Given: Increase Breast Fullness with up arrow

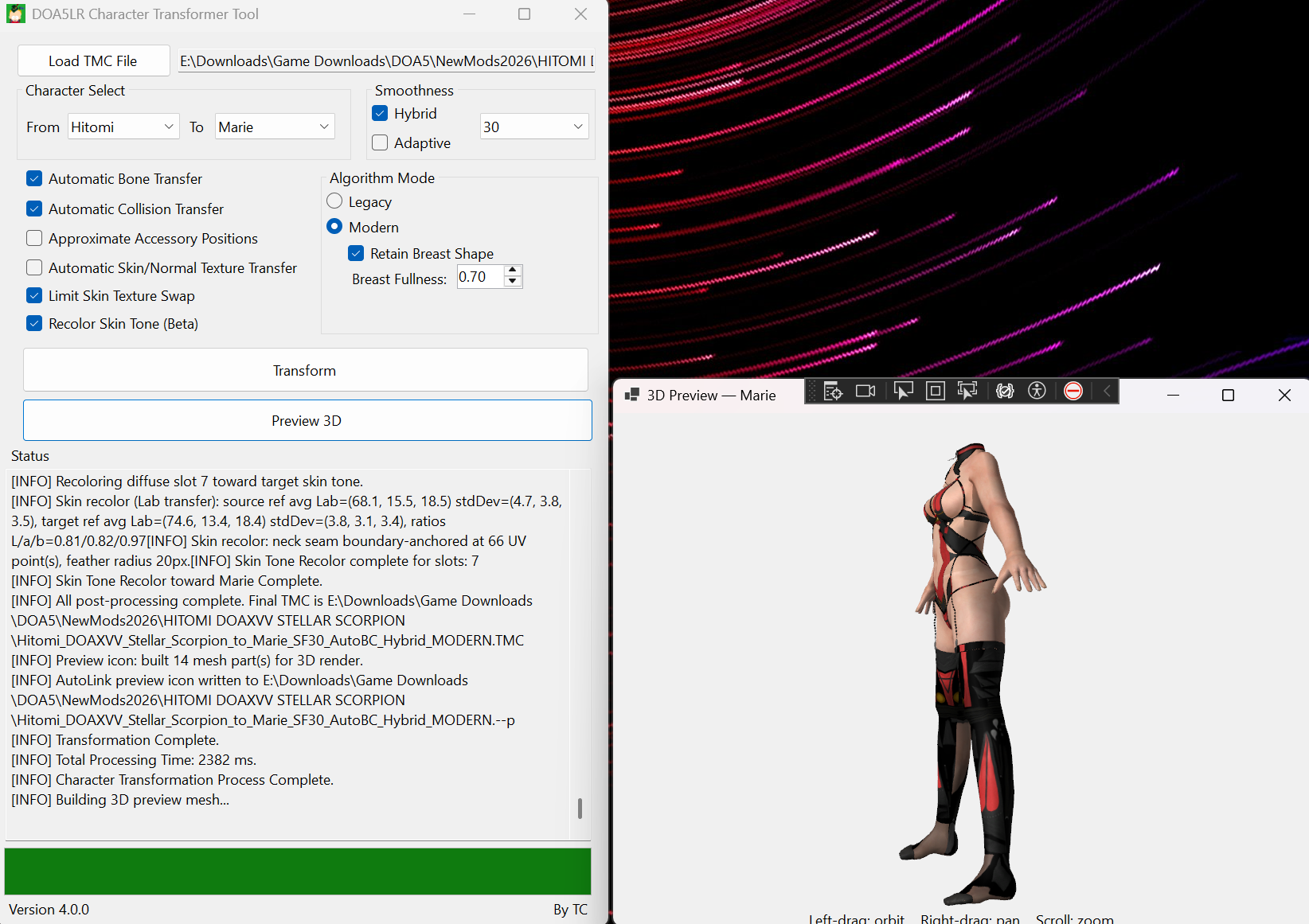Looking at the screenshot, I should [x=513, y=271].
